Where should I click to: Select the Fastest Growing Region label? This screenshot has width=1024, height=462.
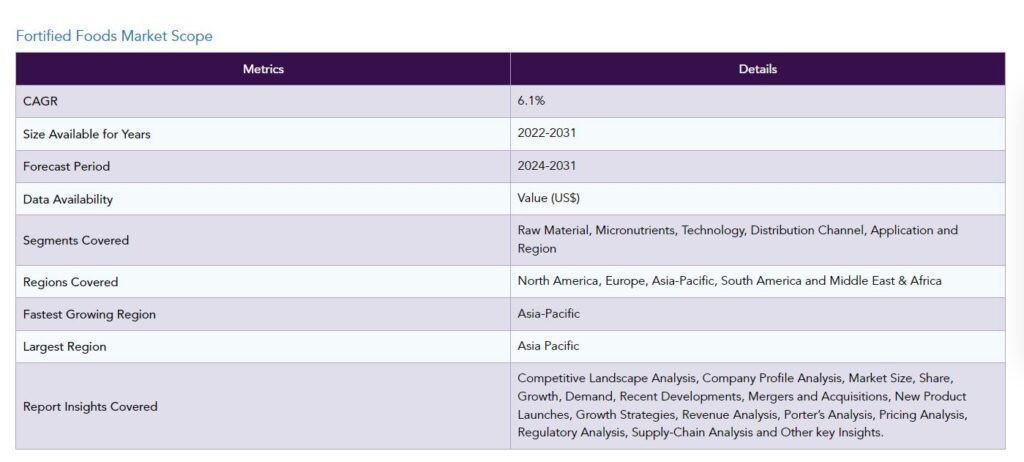(89, 314)
